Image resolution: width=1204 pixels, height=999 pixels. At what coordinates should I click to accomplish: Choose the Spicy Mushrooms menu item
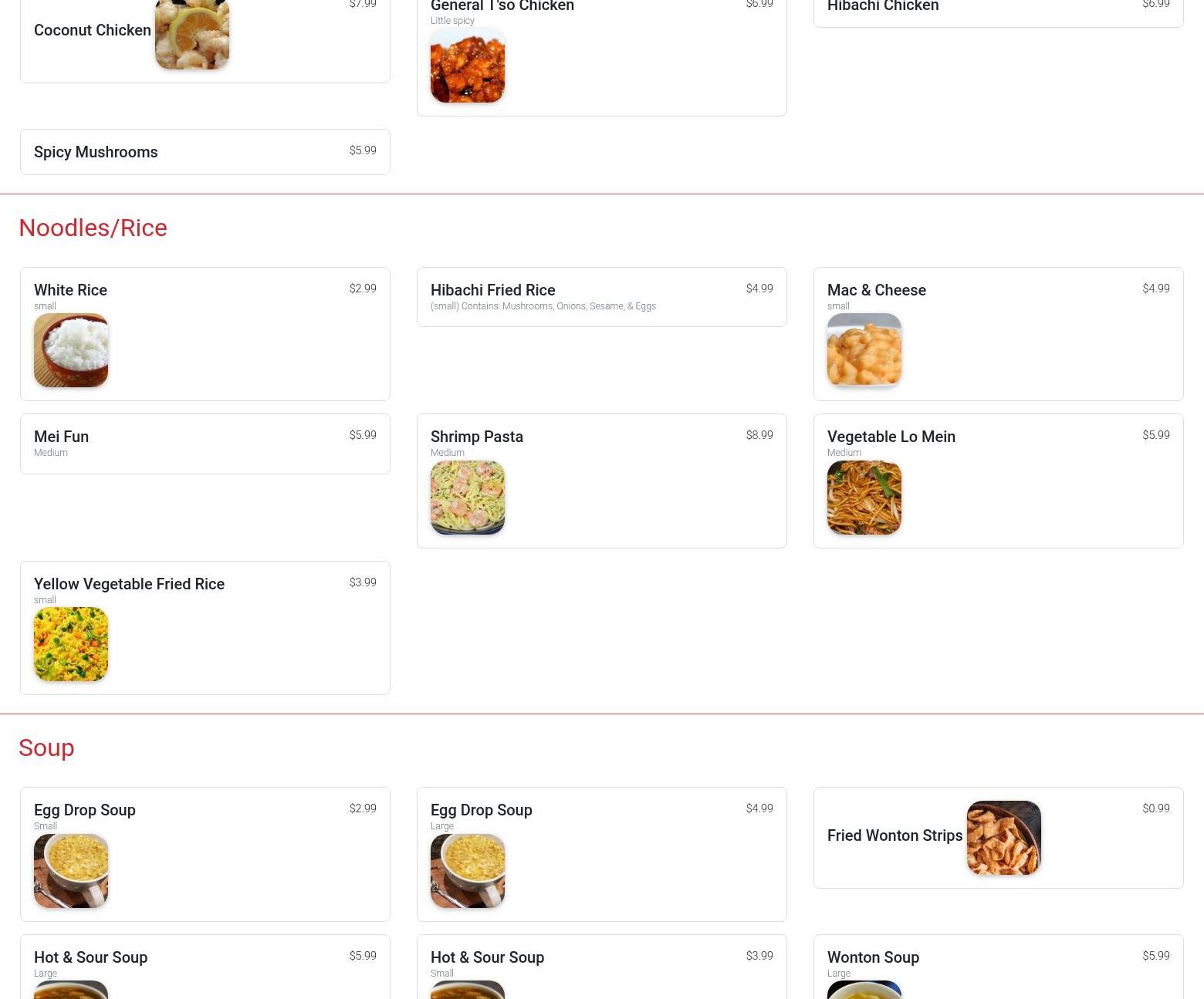pos(205,152)
